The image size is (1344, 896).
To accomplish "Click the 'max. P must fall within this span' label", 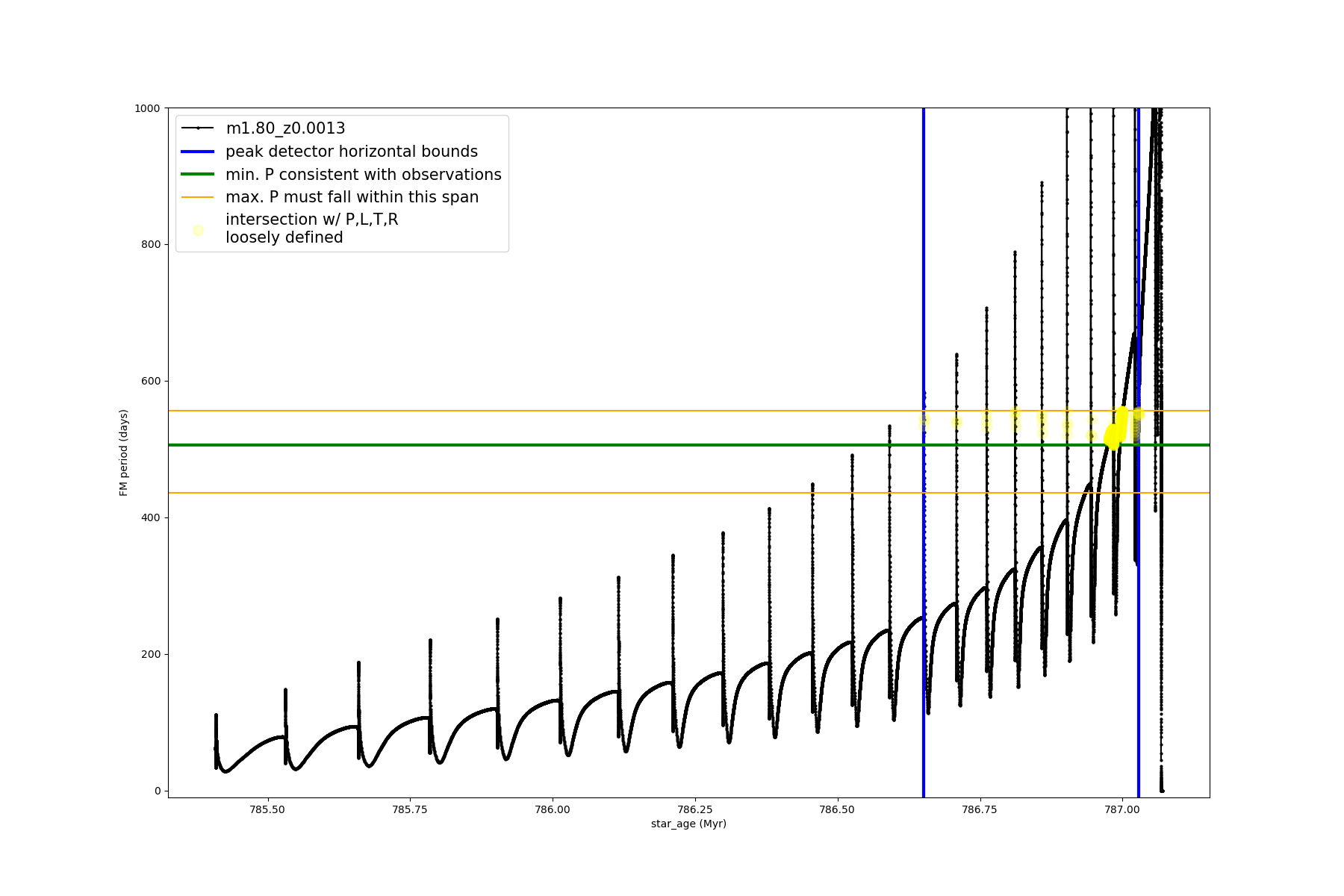I will 352,197.
